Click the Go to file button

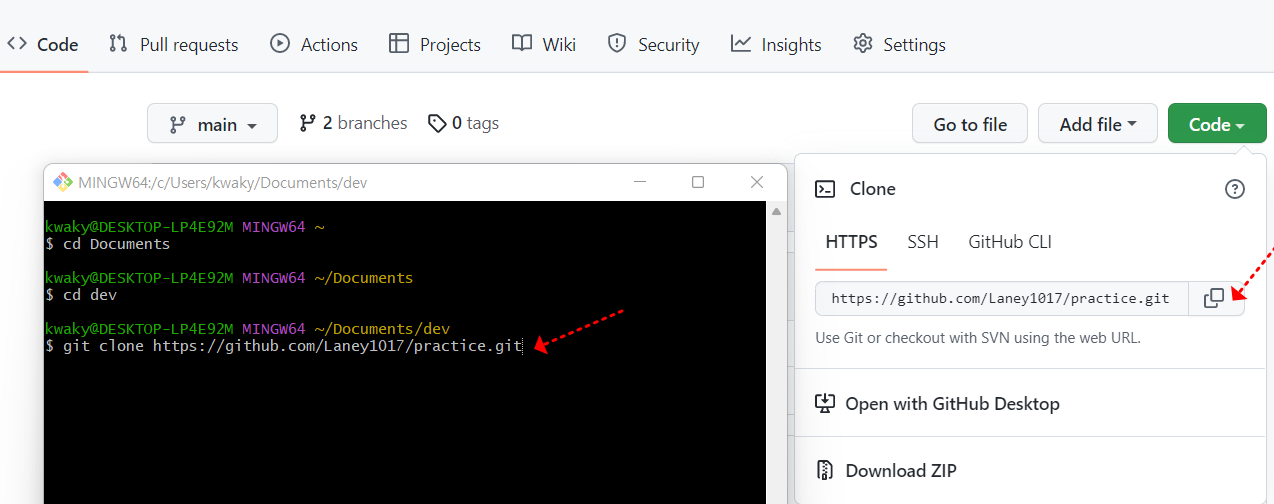[970, 124]
